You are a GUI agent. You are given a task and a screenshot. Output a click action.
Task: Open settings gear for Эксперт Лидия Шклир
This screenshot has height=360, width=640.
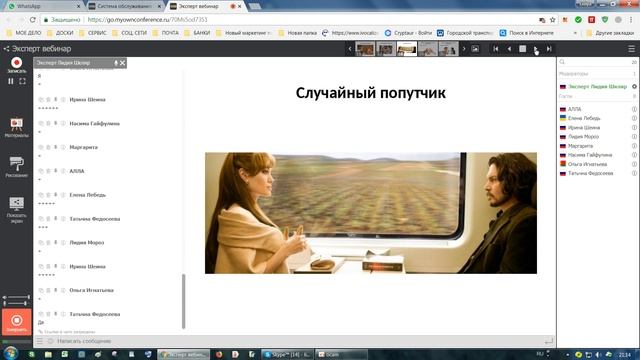(x=634, y=87)
